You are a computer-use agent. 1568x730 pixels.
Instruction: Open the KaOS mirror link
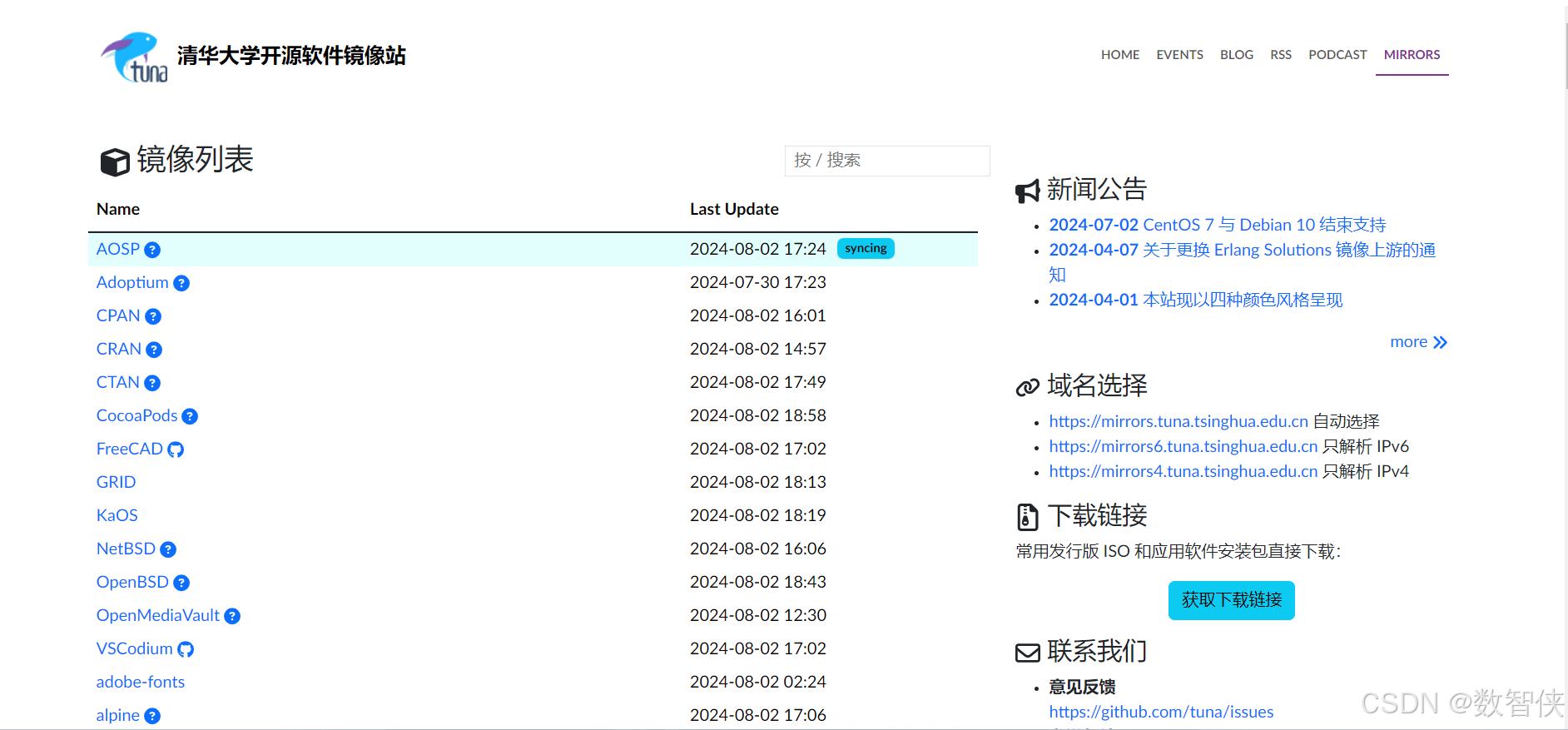(x=117, y=515)
